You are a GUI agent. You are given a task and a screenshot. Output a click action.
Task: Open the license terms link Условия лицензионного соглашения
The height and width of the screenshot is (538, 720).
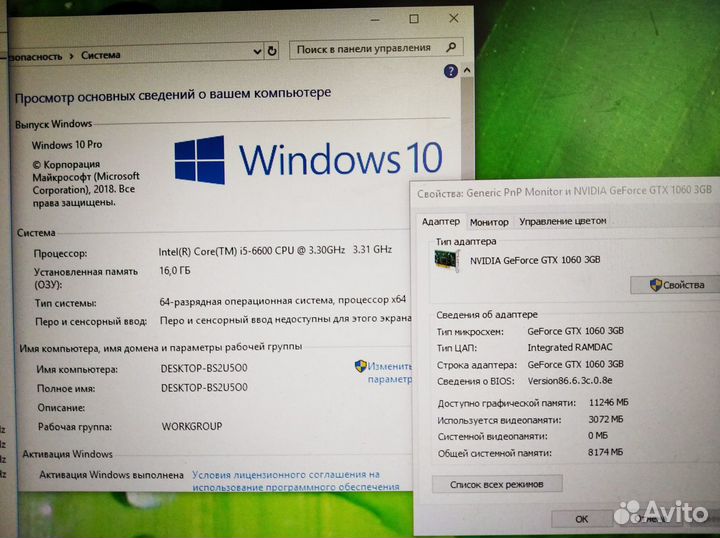click(x=295, y=481)
